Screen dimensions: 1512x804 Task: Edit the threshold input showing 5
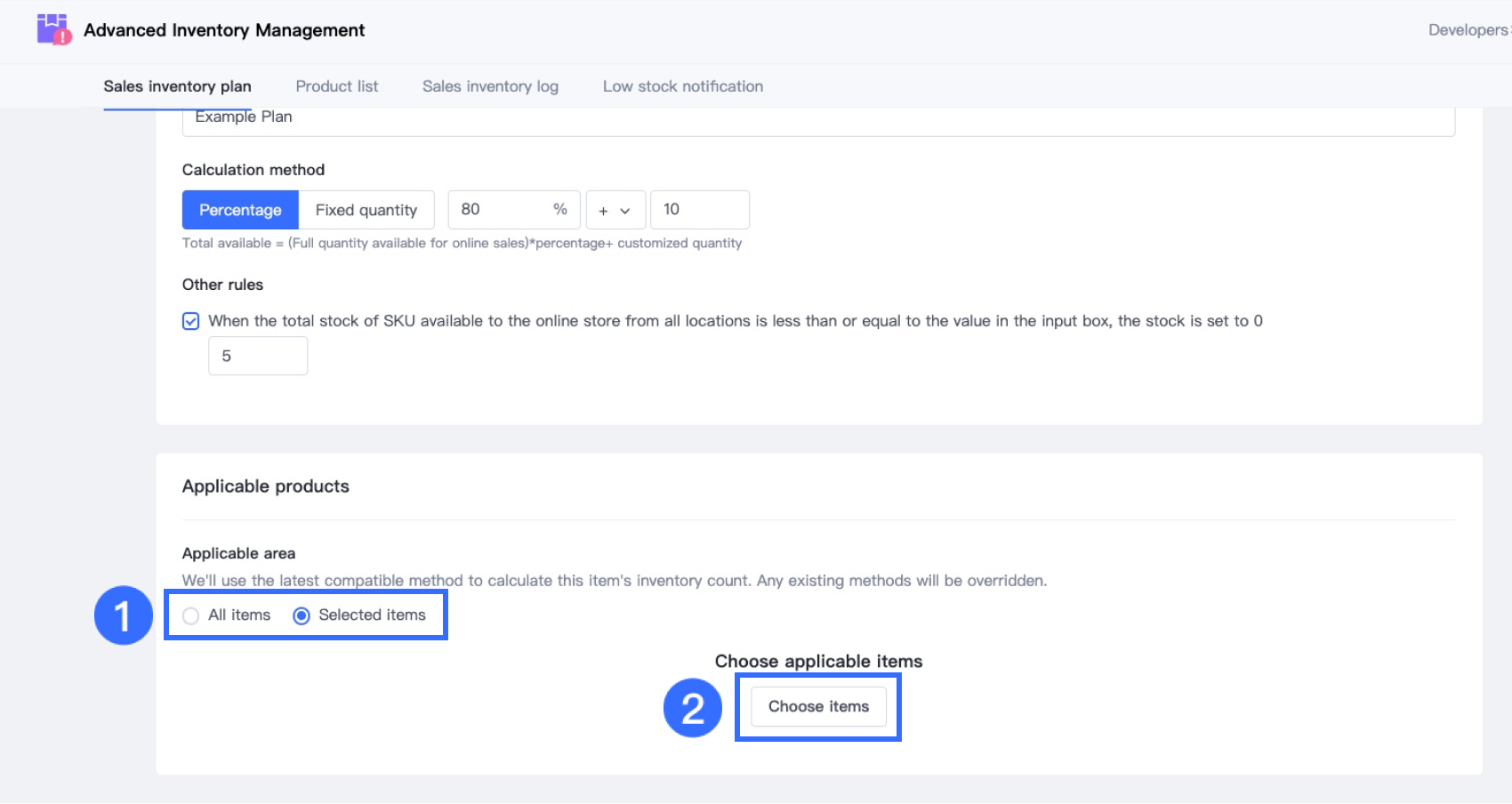tap(258, 356)
